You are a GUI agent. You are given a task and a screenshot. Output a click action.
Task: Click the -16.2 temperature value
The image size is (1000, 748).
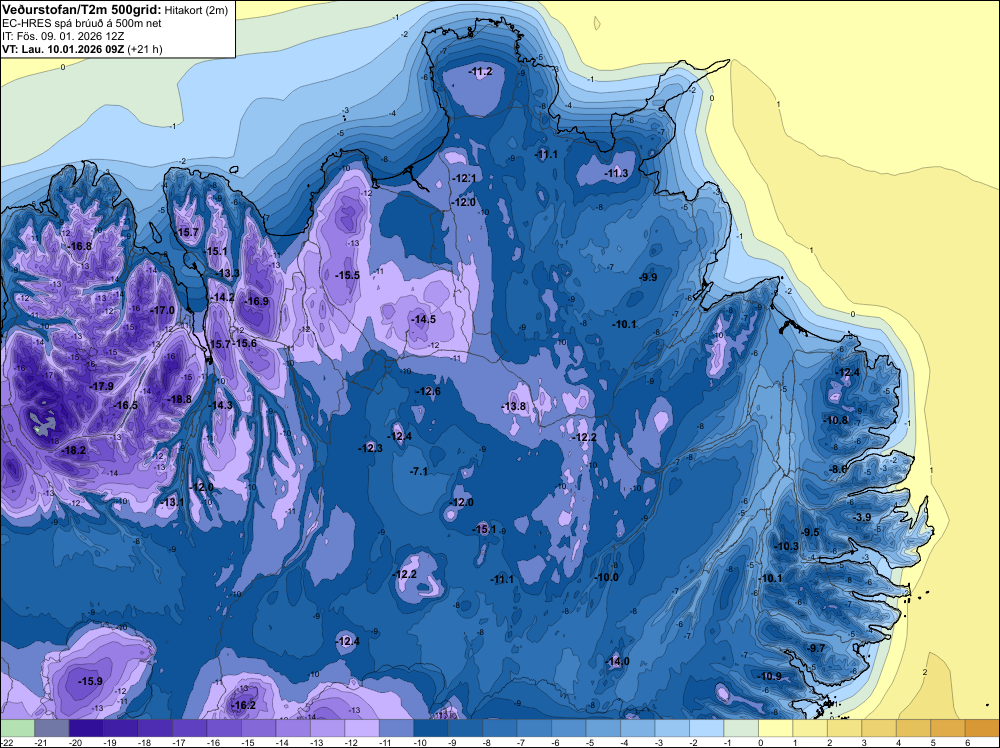(244, 705)
